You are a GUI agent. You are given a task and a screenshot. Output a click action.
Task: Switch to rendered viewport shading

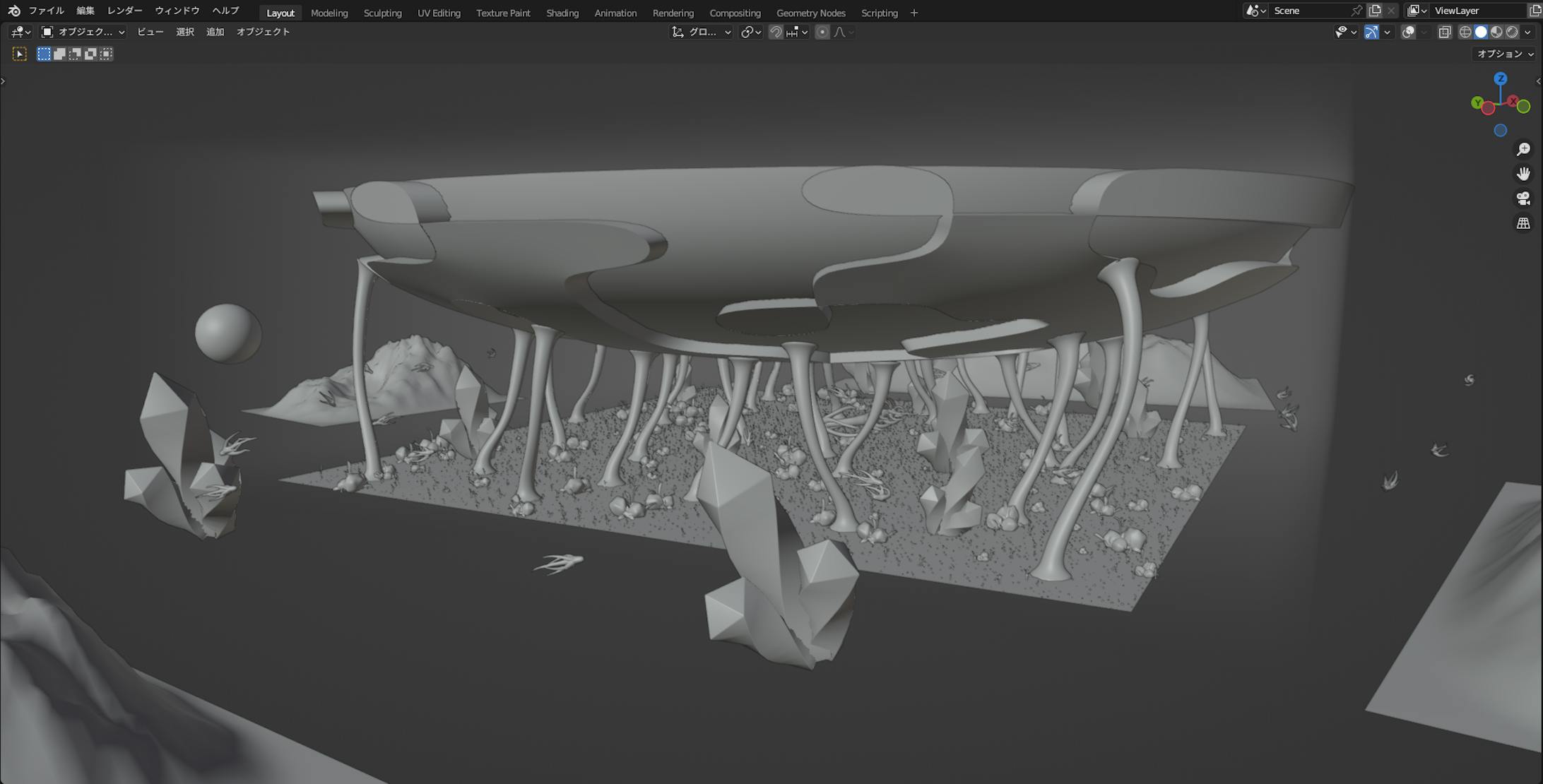pyautogui.click(x=1512, y=32)
